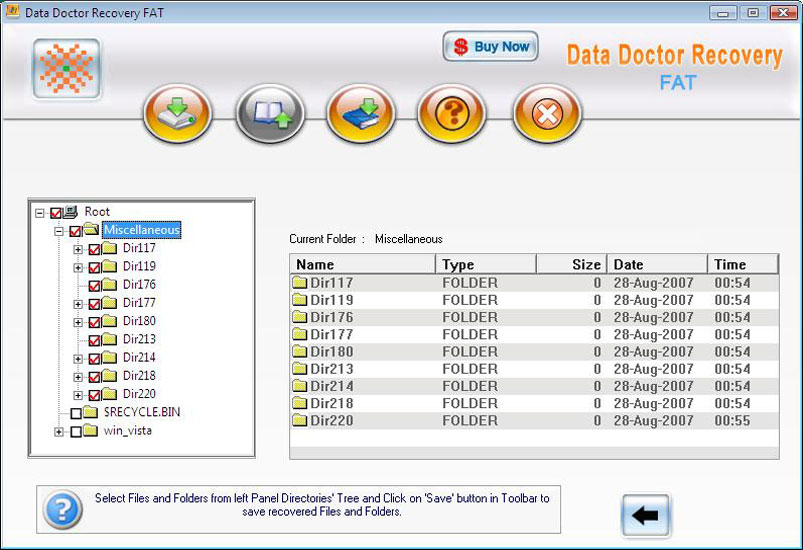The image size is (803, 550).
Task: Click the Miscellaneous folder icon in tree
Action: pyautogui.click(x=91, y=229)
